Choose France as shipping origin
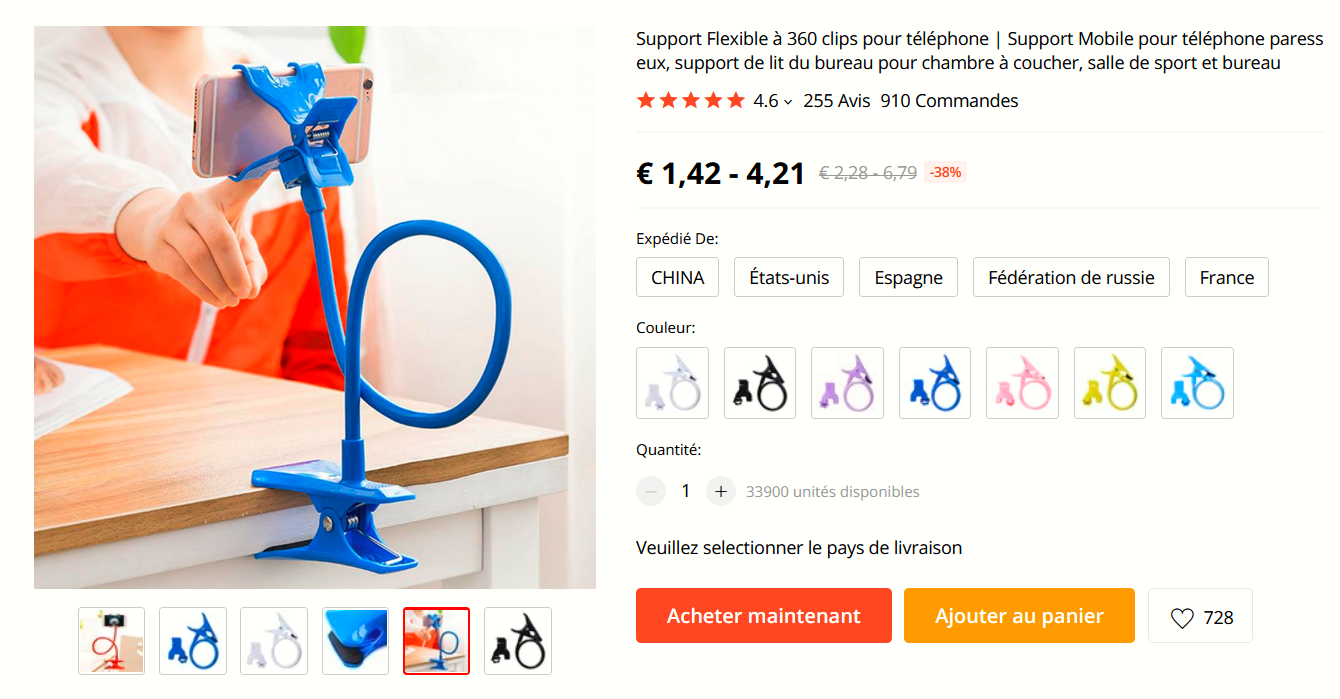The image size is (1340, 699). (x=1227, y=277)
